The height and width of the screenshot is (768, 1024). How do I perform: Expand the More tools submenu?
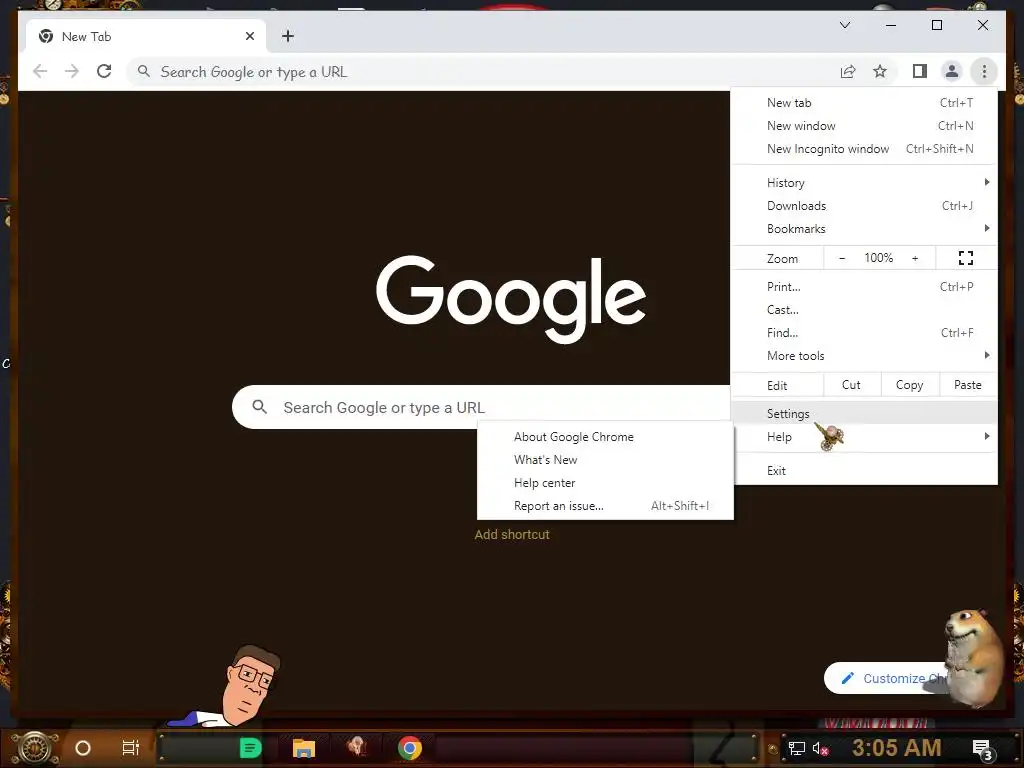(864, 356)
